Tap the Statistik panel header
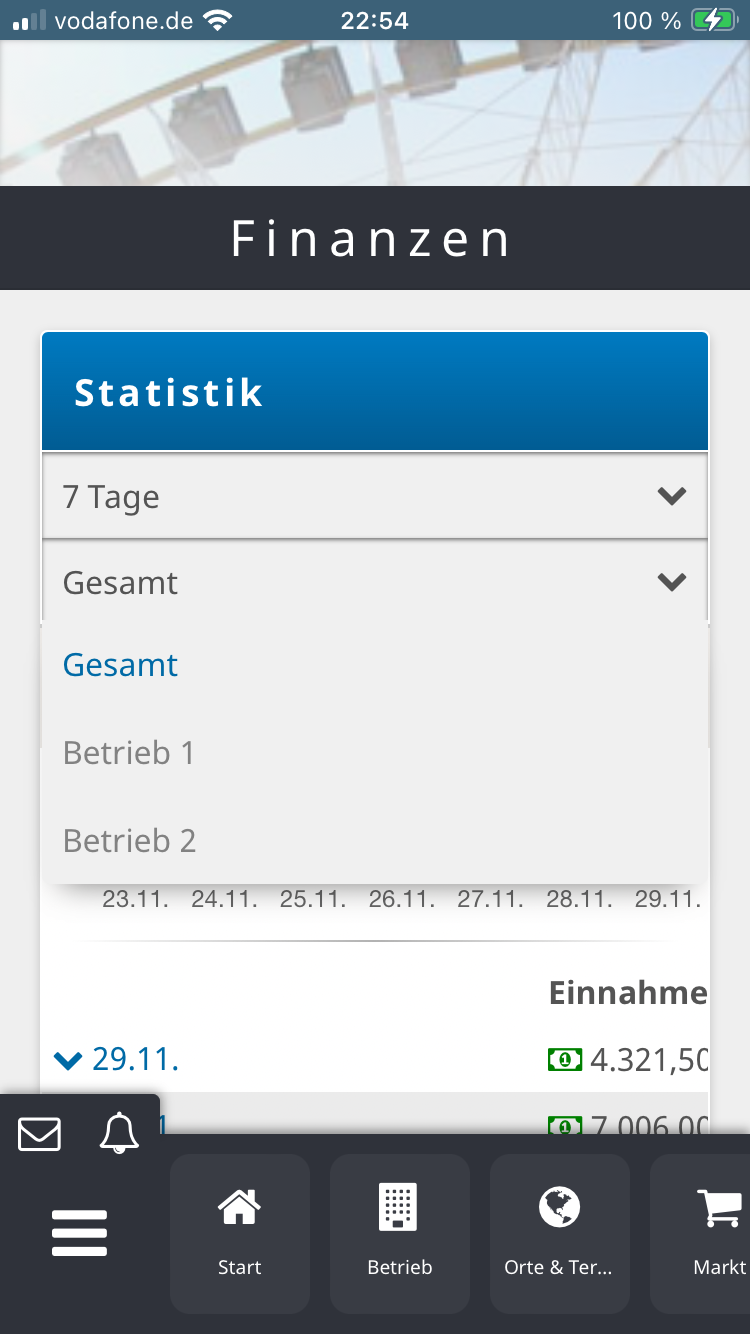This screenshot has width=750, height=1334. pos(375,392)
